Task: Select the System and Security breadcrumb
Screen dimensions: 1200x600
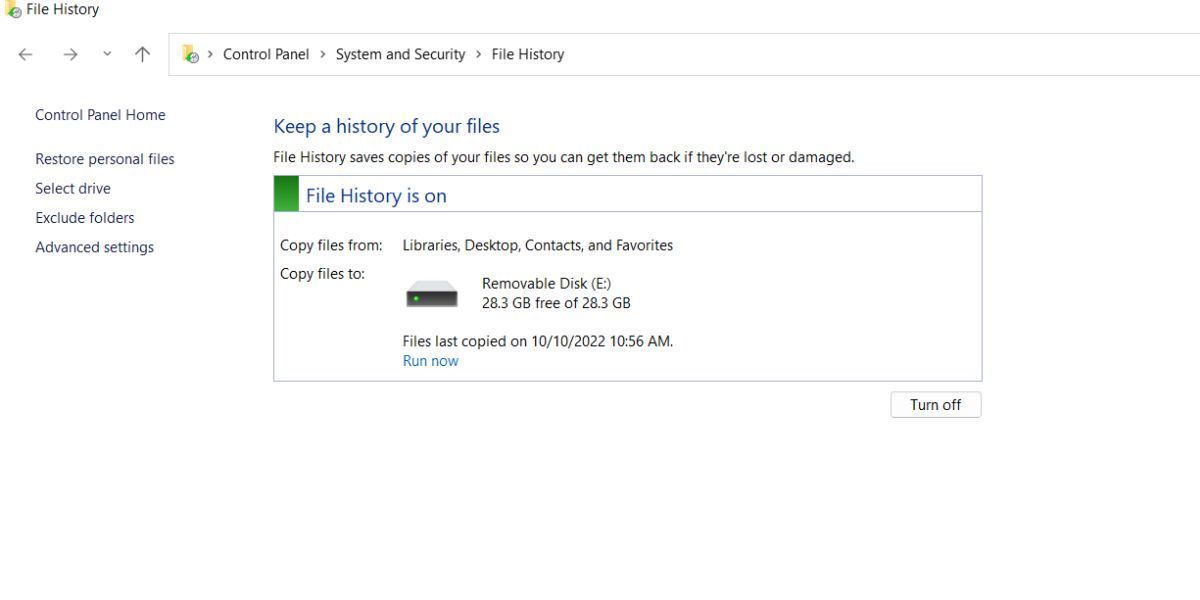Action: [400, 55]
